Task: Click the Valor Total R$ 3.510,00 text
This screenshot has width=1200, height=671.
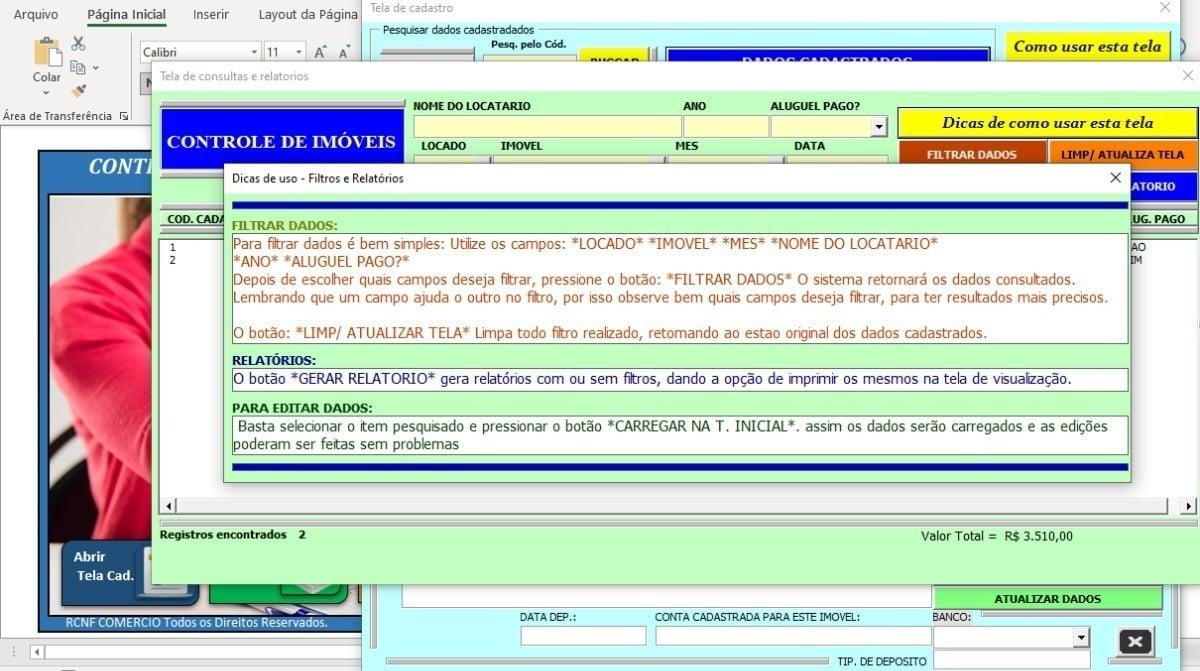Action: pyautogui.click(x=996, y=536)
